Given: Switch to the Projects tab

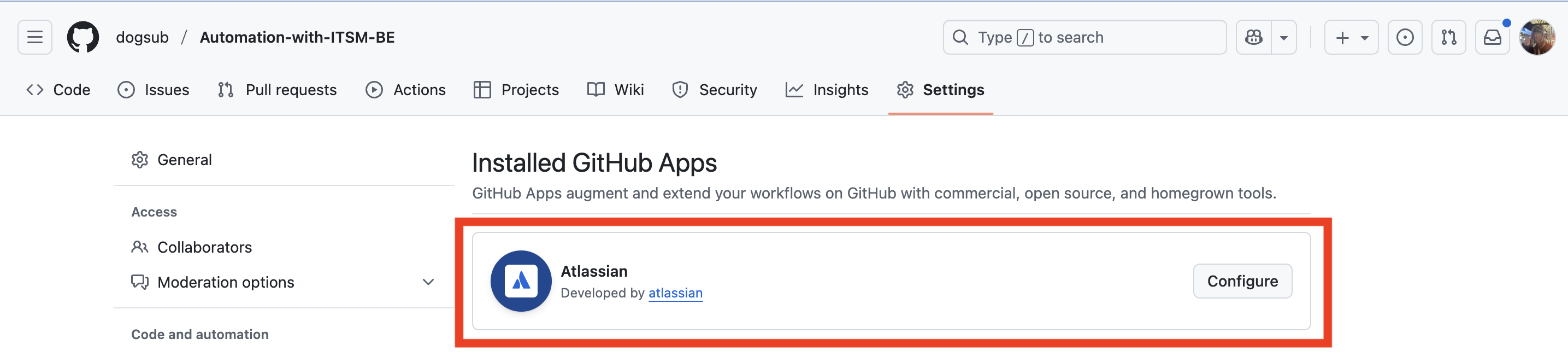Looking at the screenshot, I should point(516,90).
